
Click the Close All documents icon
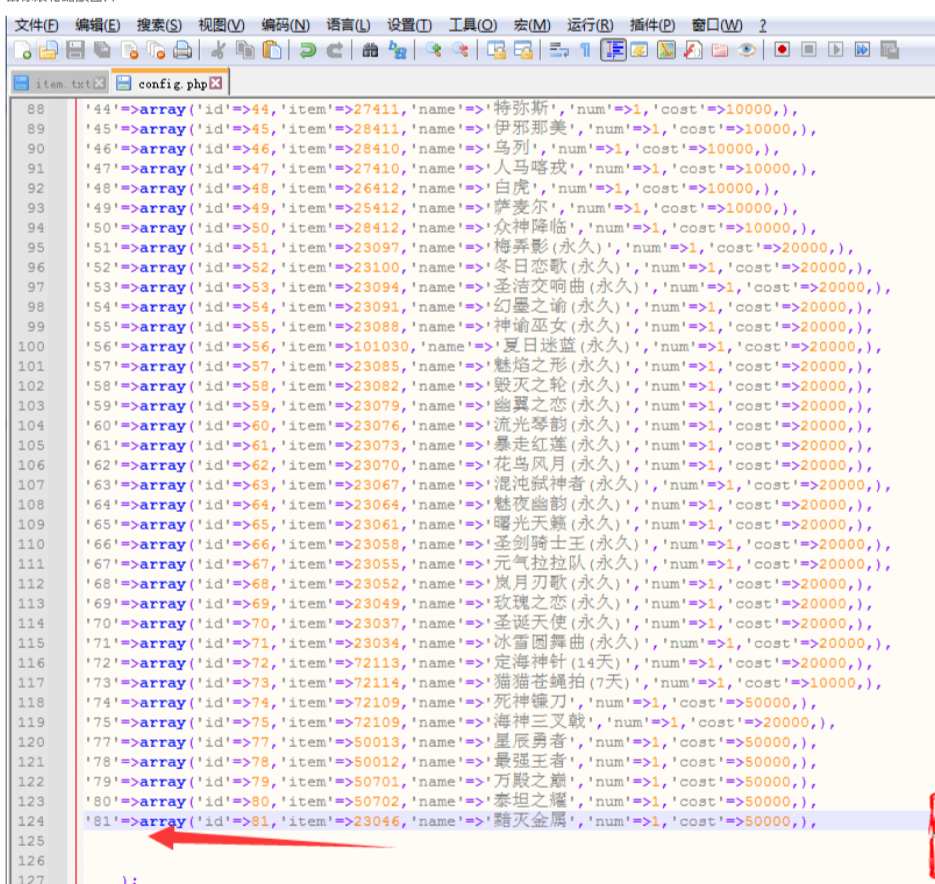pyautogui.click(x=156, y=50)
